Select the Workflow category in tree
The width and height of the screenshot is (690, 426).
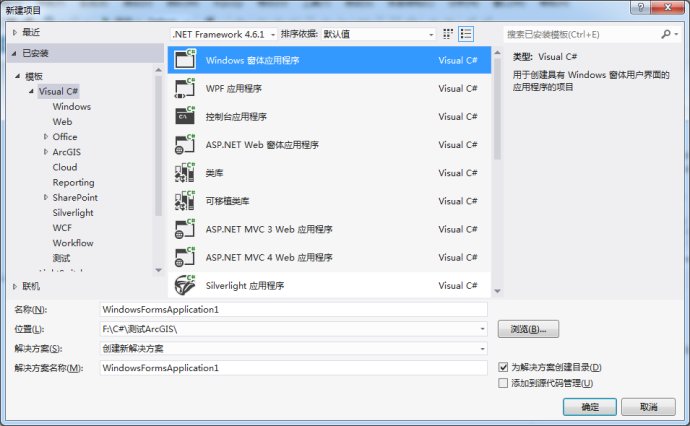coord(73,243)
